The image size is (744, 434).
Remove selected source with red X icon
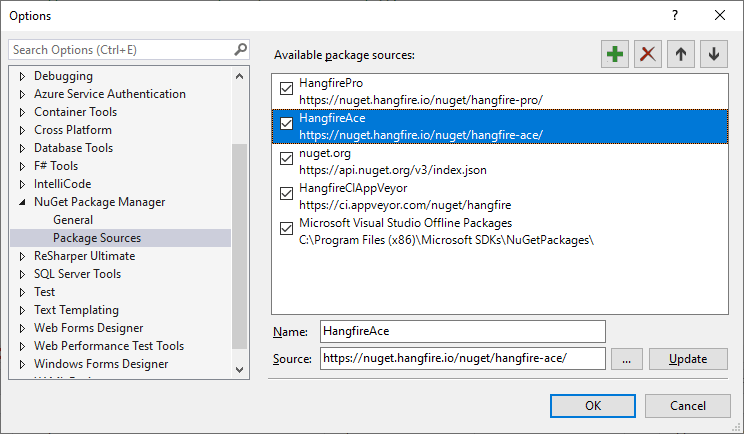pyautogui.click(x=648, y=54)
